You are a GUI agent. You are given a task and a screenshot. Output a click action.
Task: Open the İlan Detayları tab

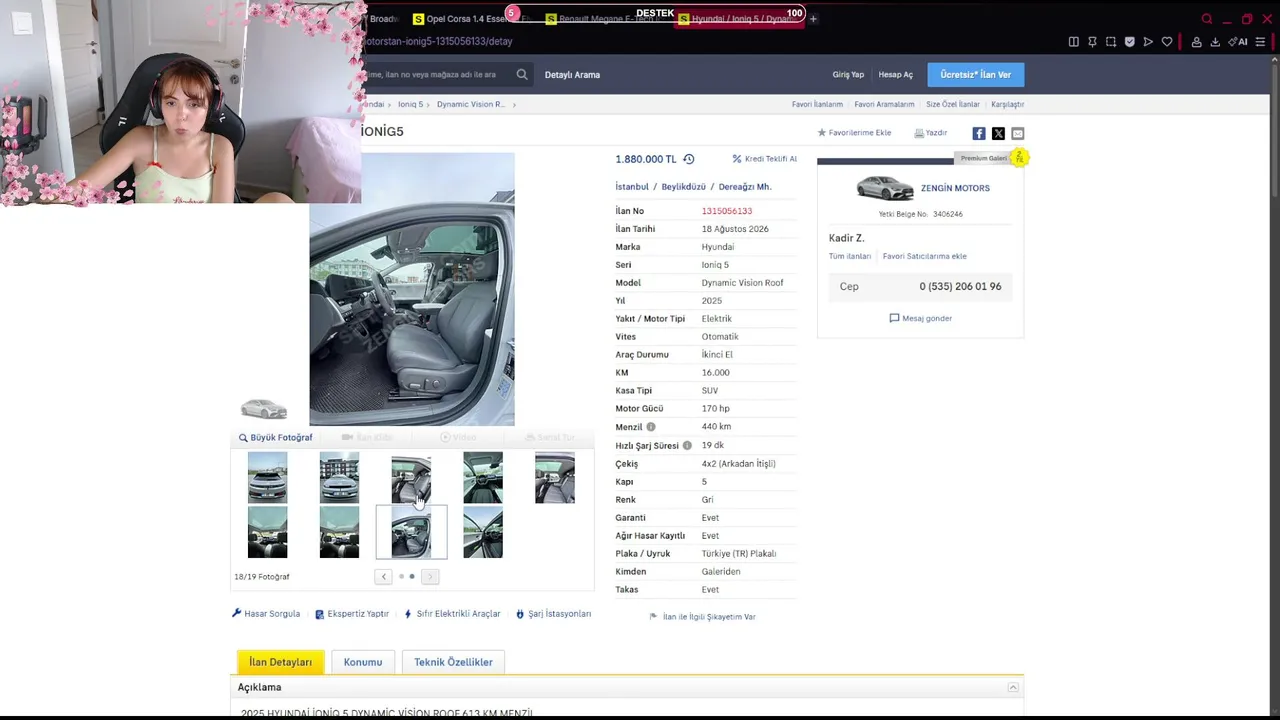pos(280,662)
